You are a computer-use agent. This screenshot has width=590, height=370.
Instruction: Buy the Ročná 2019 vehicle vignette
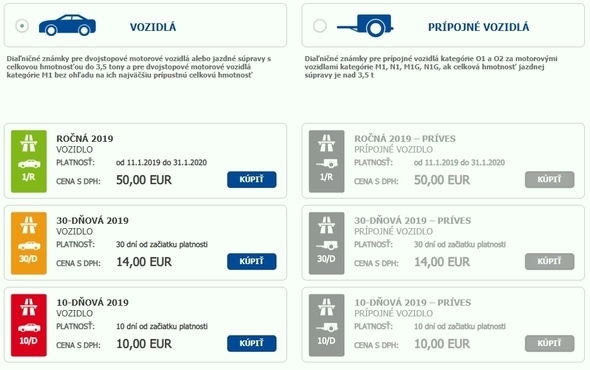pyautogui.click(x=251, y=180)
